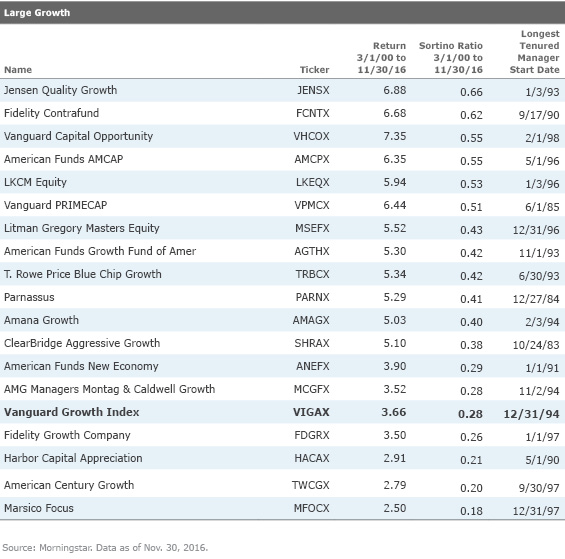Click the VHCOX ticker
Image resolution: width=565 pixels, height=559 pixels.
tap(311, 136)
